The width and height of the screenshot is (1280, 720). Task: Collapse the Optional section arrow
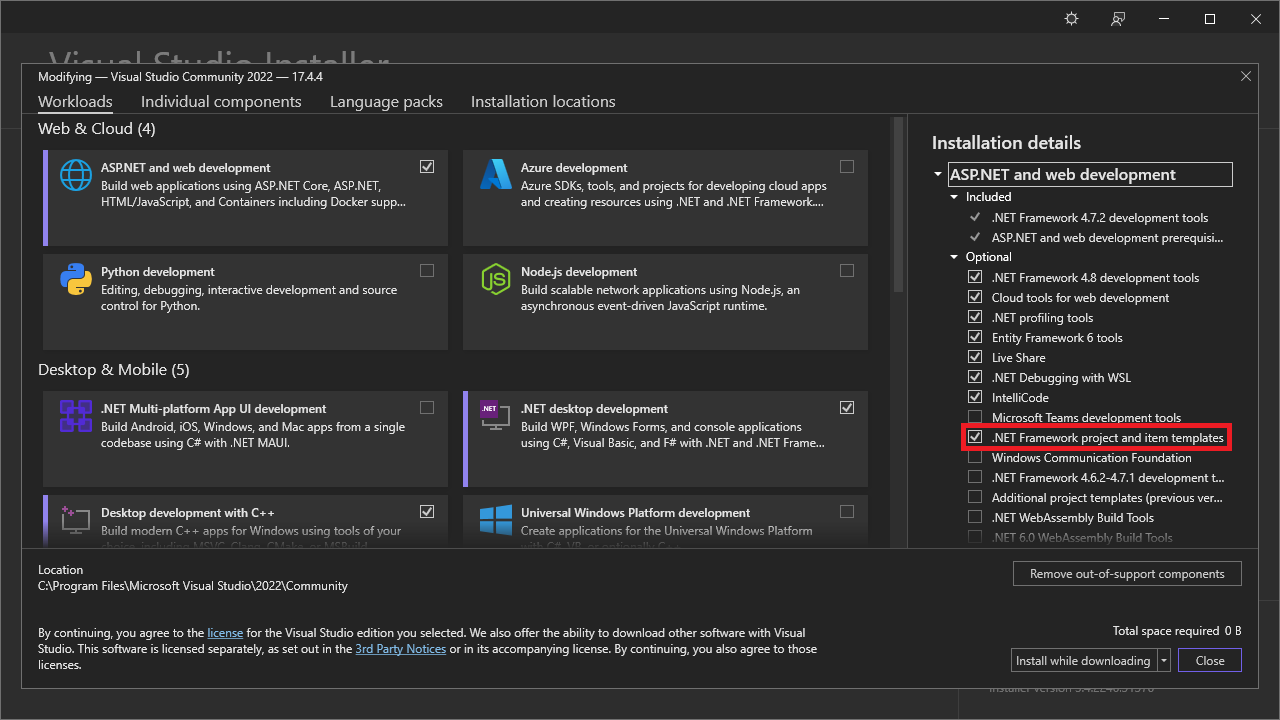coord(955,257)
